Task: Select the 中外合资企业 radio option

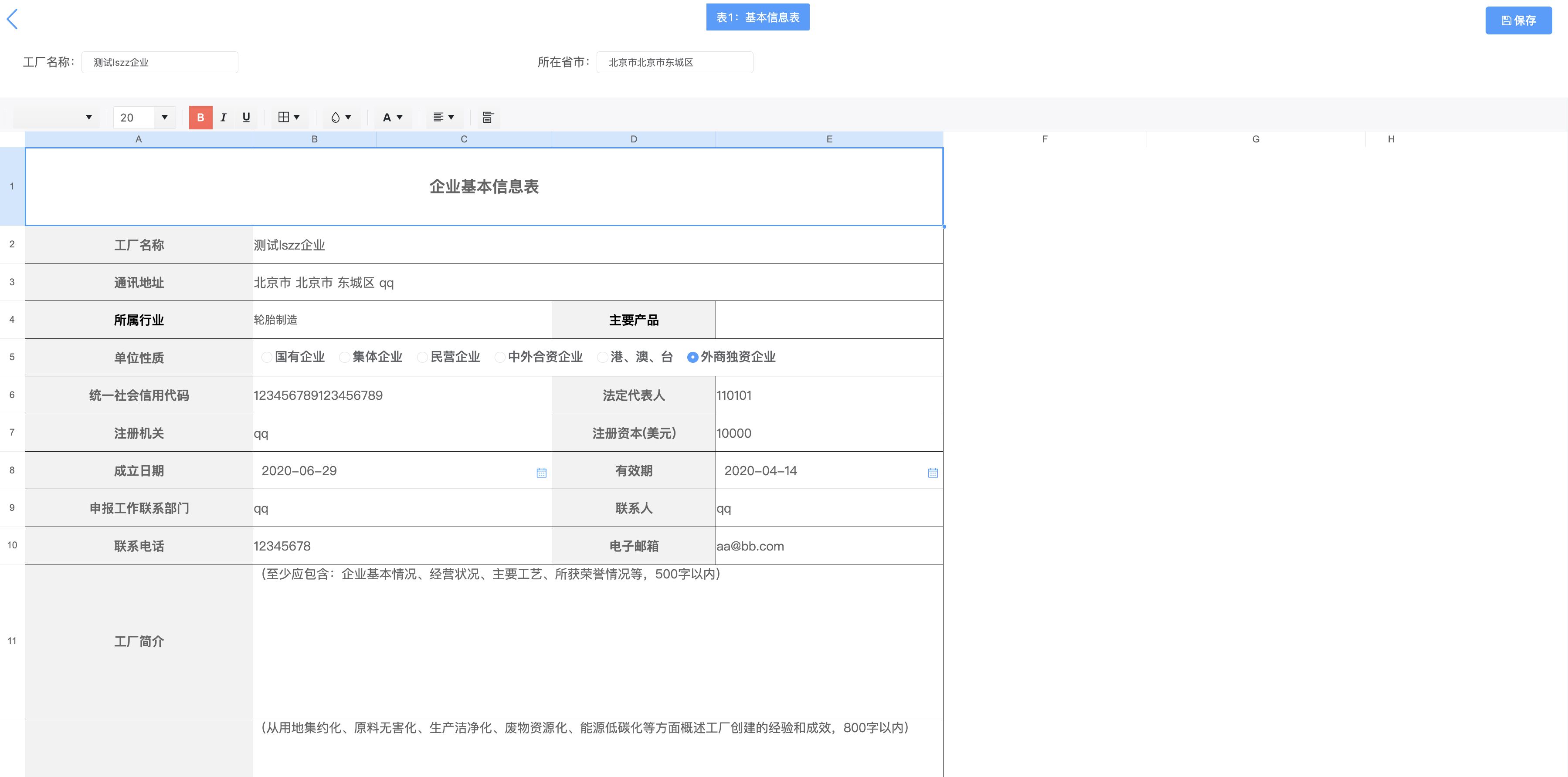Action: (500, 357)
